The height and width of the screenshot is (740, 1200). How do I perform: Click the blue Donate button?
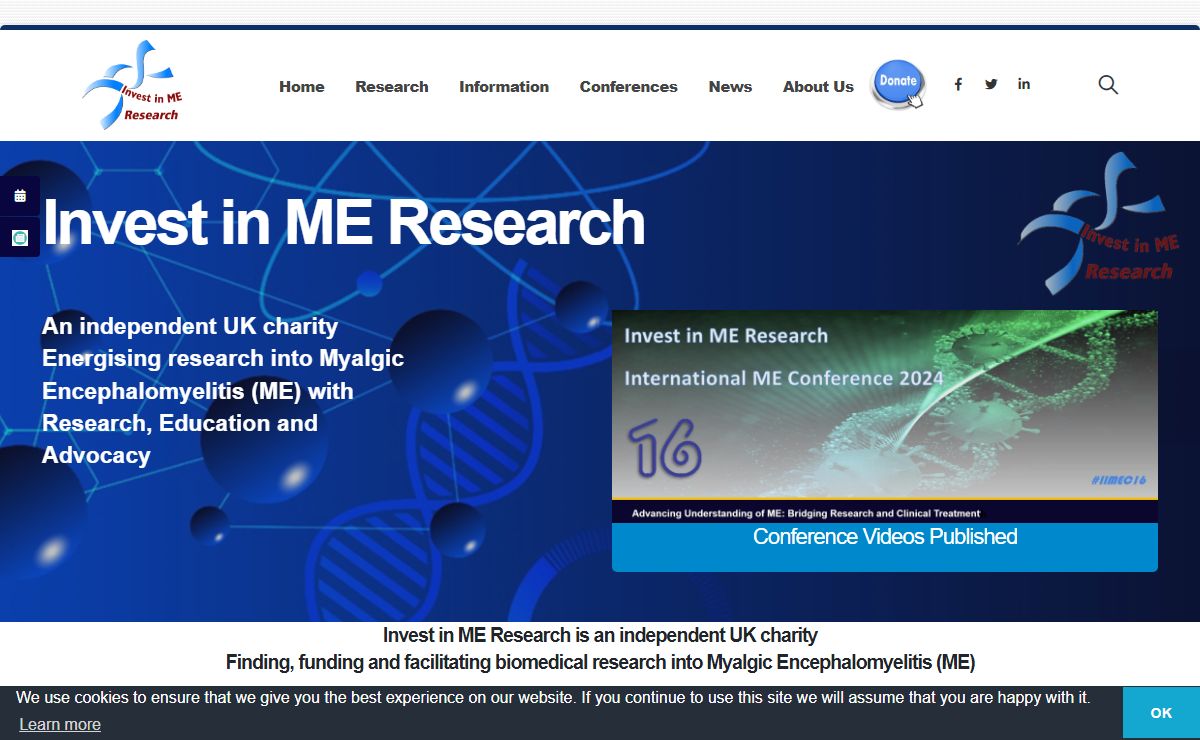[x=899, y=84]
